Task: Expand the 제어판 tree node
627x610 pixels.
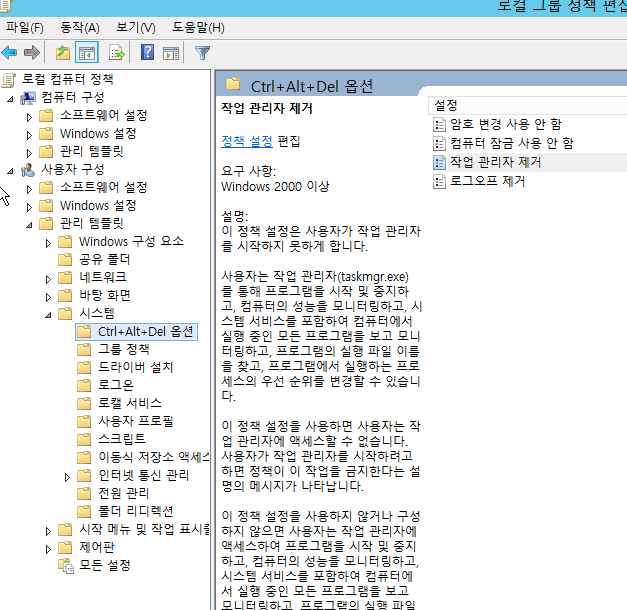Action: (x=48, y=549)
